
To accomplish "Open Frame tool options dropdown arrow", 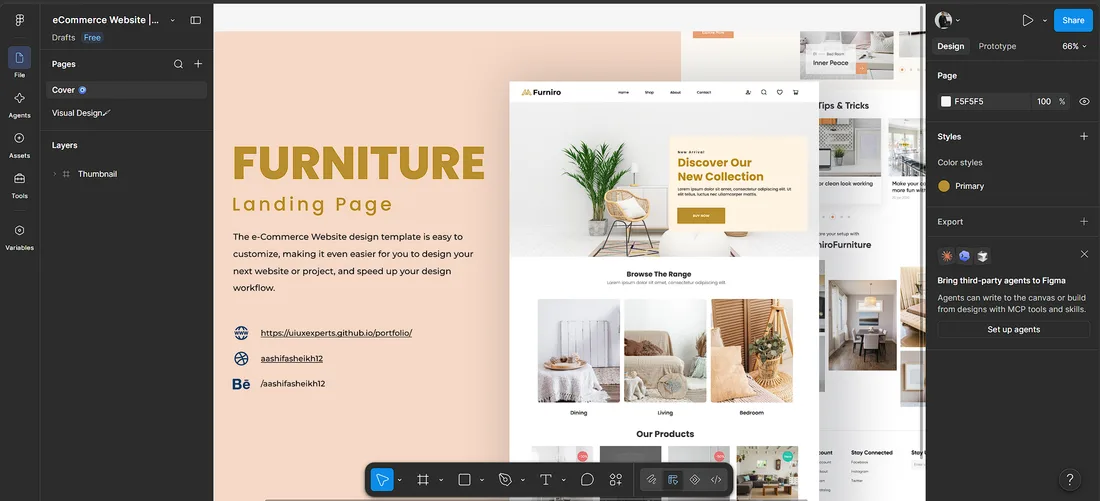I will 441,480.
